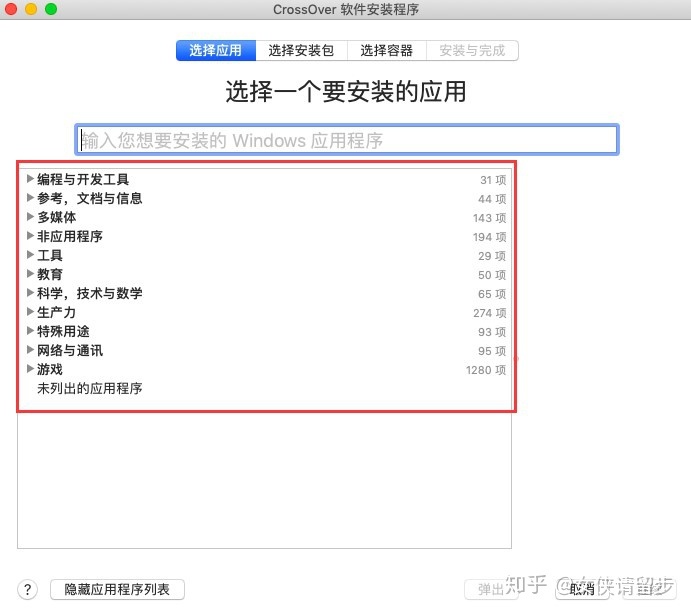Select the 特殊用途 category label

click(63, 331)
